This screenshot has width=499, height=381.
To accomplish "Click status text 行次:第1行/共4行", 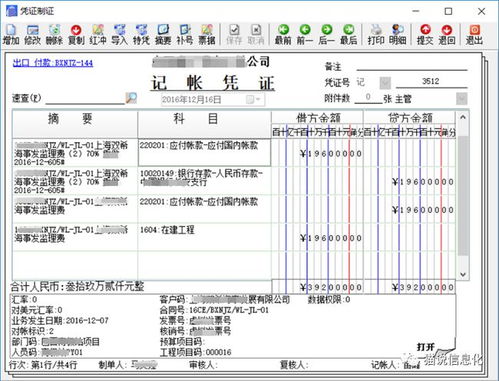I will (x=43, y=365).
